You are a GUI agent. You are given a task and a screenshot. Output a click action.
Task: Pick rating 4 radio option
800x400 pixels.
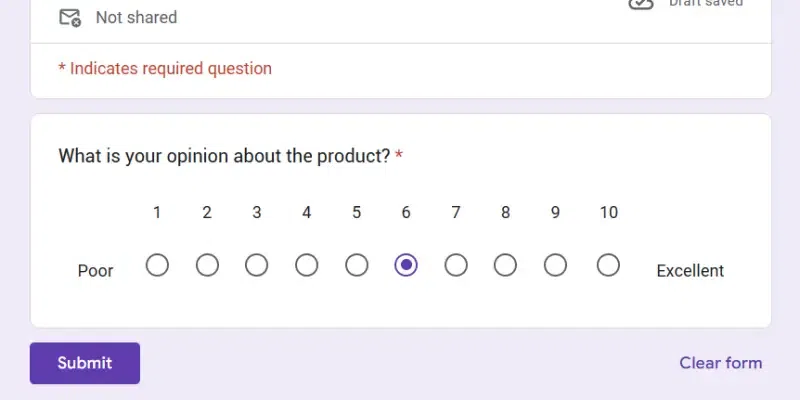(x=307, y=265)
